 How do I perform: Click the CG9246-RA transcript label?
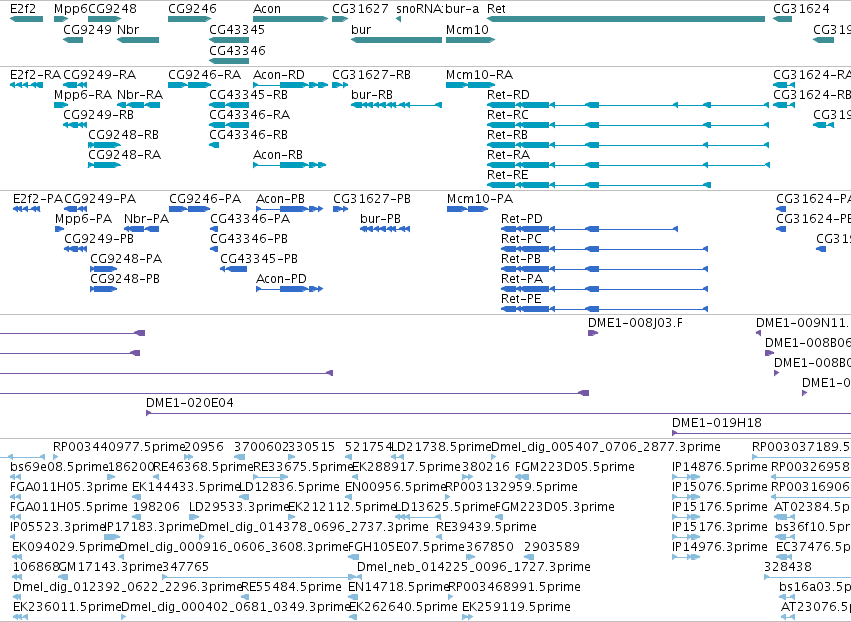pos(205,74)
